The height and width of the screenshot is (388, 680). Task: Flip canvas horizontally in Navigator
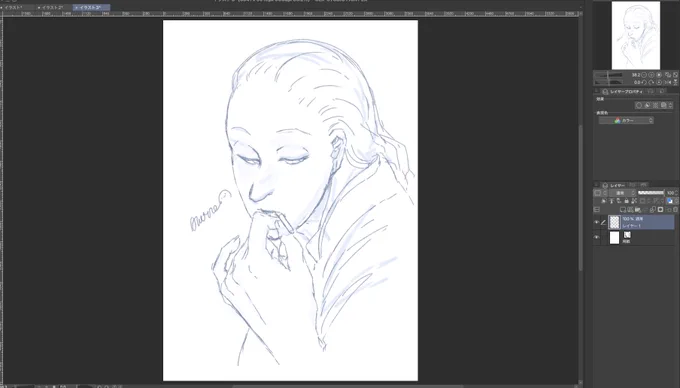click(668, 82)
